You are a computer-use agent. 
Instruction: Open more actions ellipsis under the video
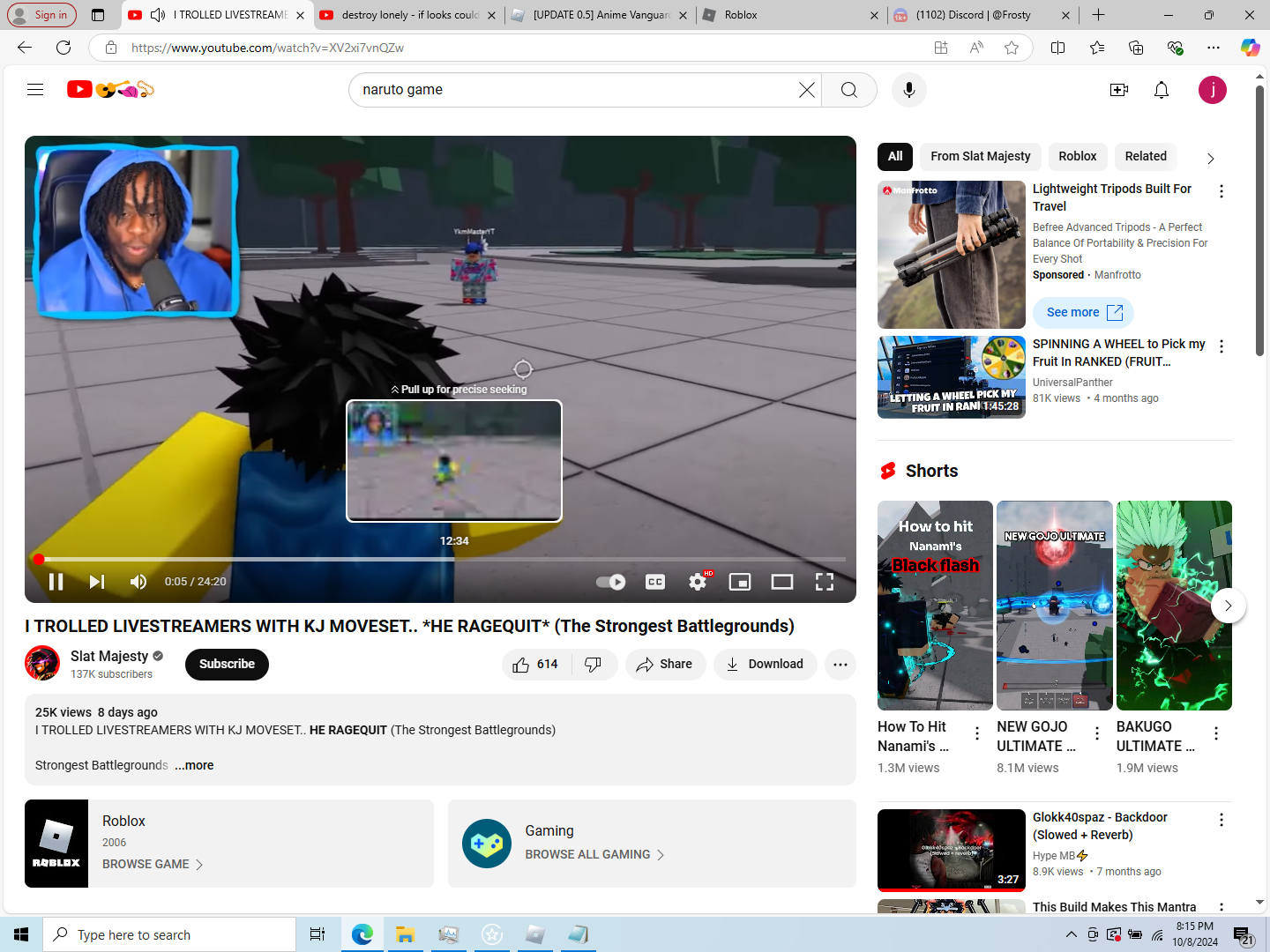[x=840, y=665]
